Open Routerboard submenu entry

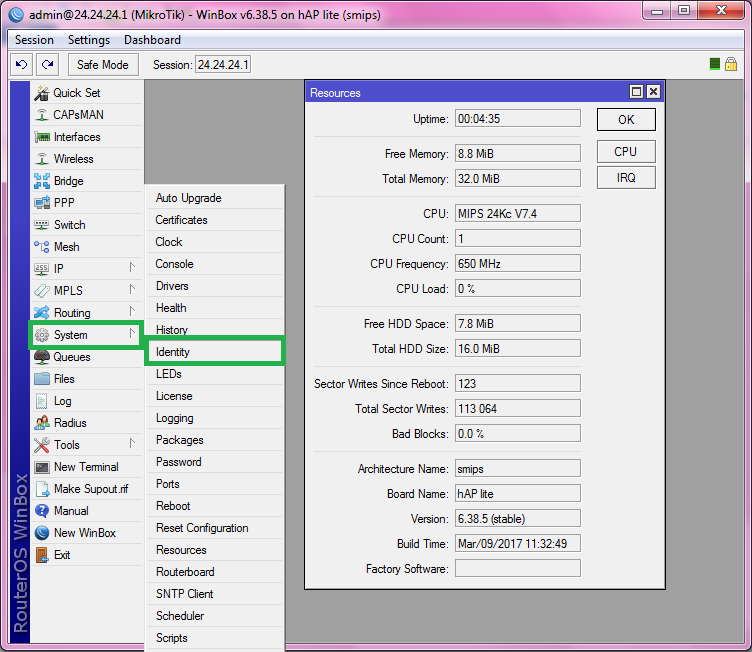coord(214,572)
